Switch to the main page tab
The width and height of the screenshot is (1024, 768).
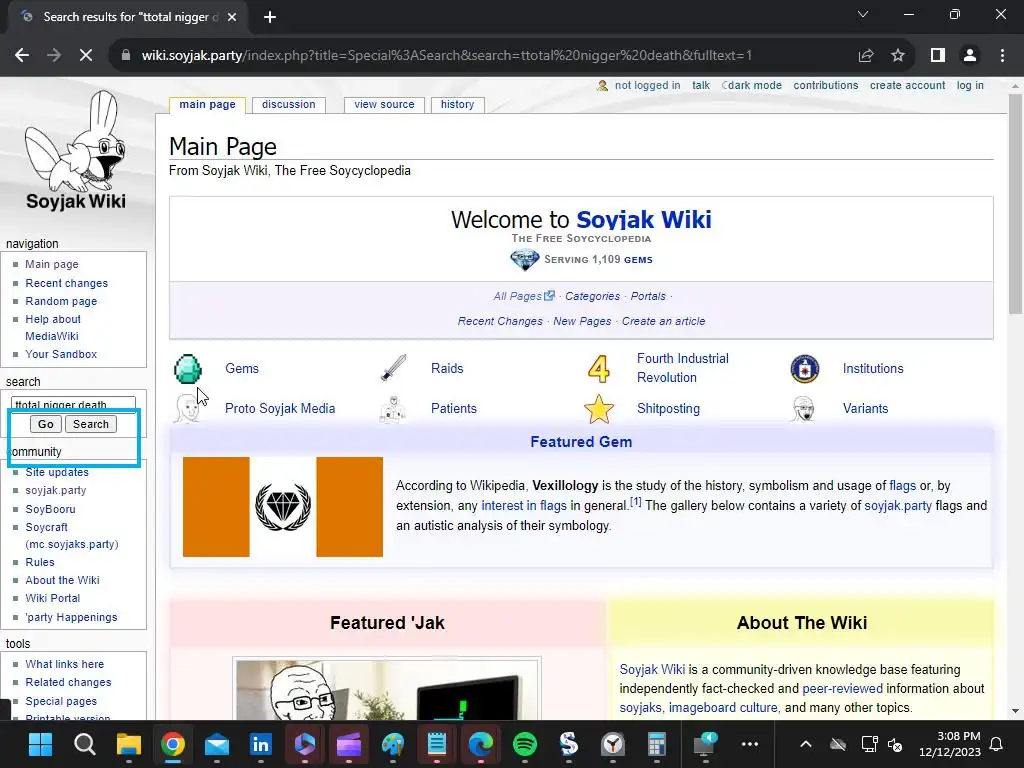pos(208,104)
